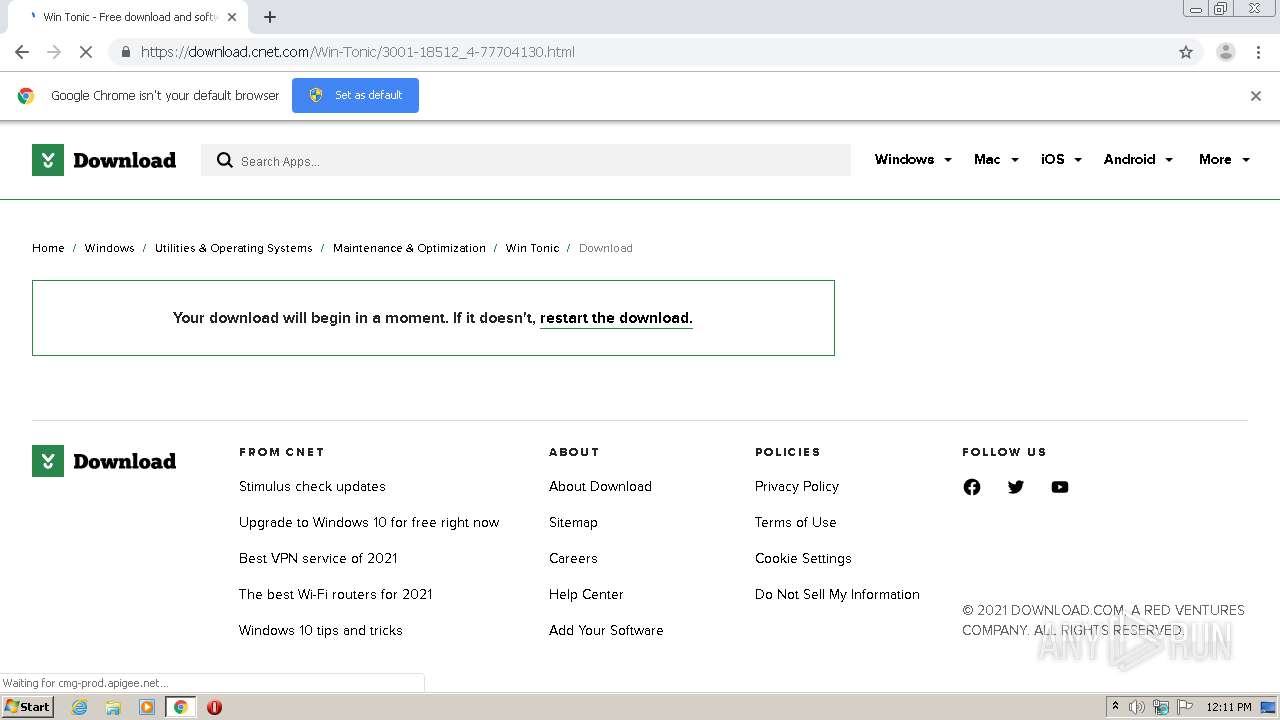The width and height of the screenshot is (1280, 720).
Task: Open Windows breadcrumb link
Action: click(x=109, y=248)
